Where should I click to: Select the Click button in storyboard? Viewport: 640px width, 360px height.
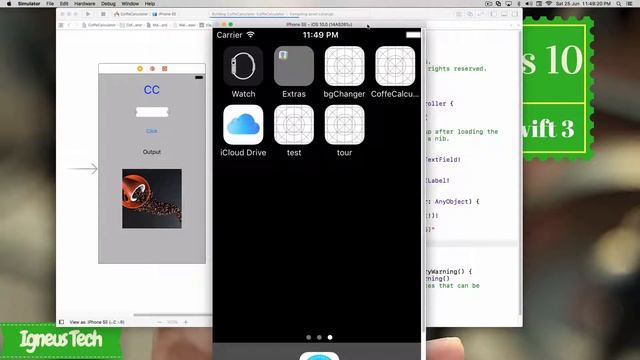pos(152,131)
